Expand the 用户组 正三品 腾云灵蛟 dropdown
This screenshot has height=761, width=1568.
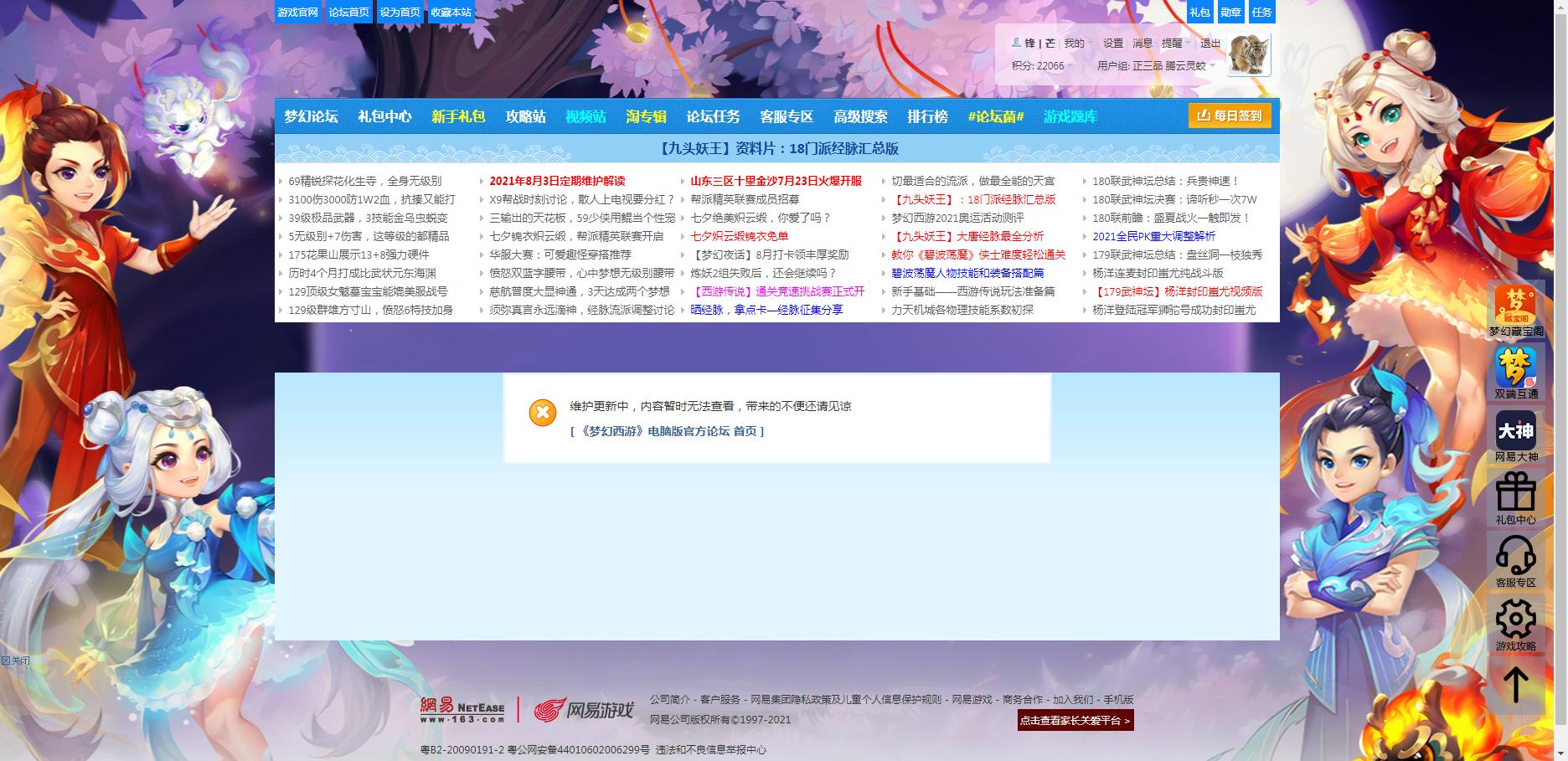coord(1156,65)
